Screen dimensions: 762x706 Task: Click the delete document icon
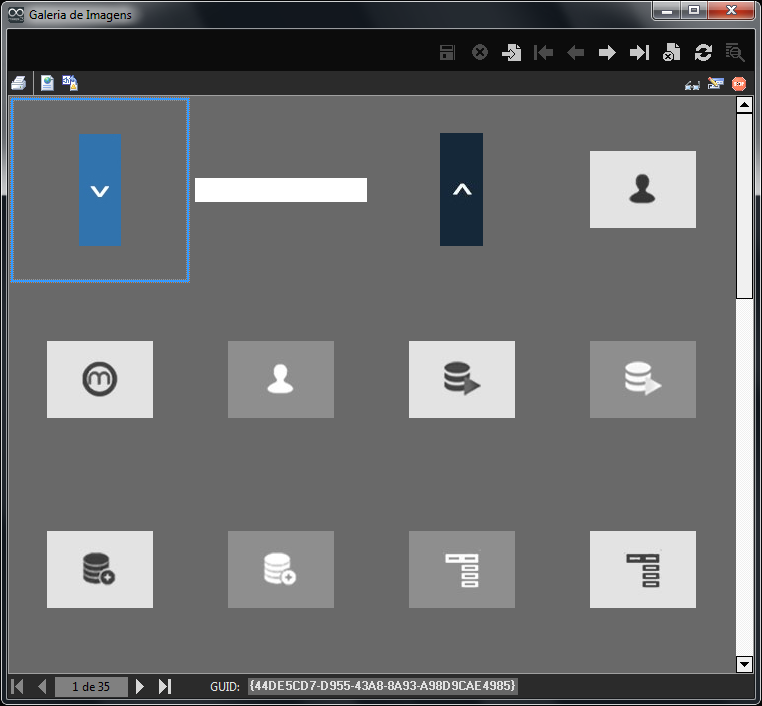(671, 53)
